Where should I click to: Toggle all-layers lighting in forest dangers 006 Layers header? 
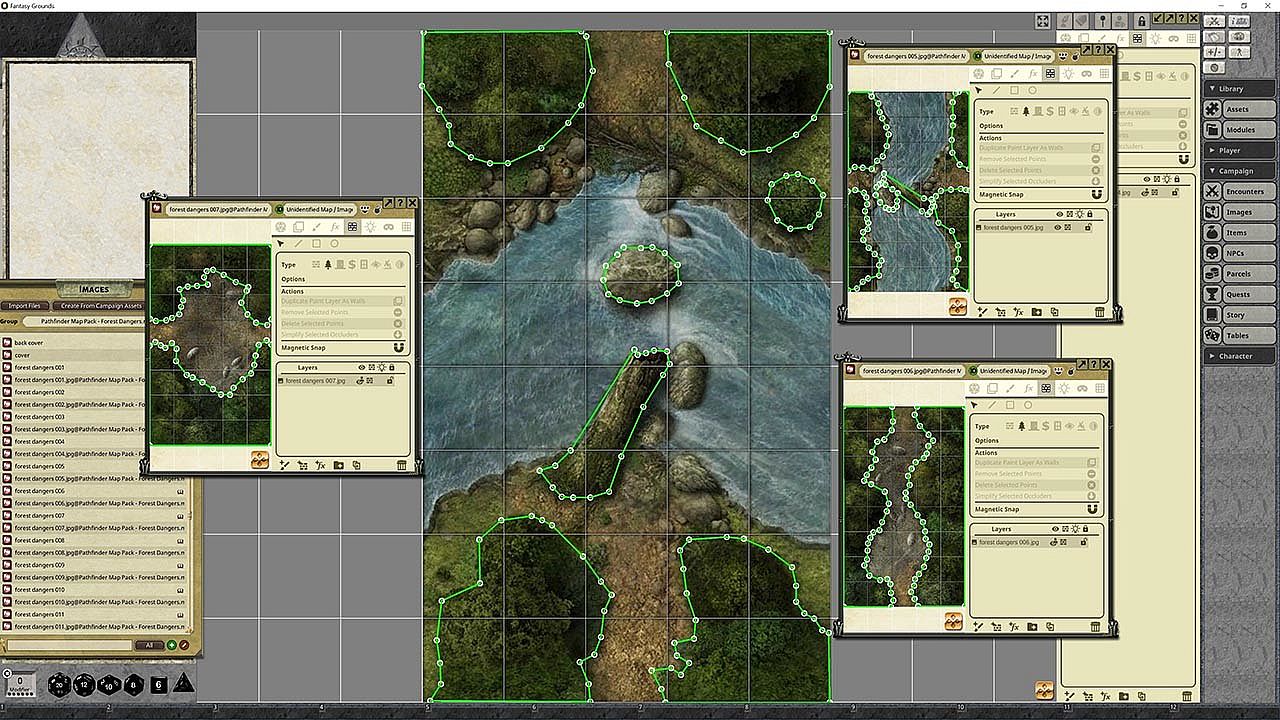[1074, 529]
